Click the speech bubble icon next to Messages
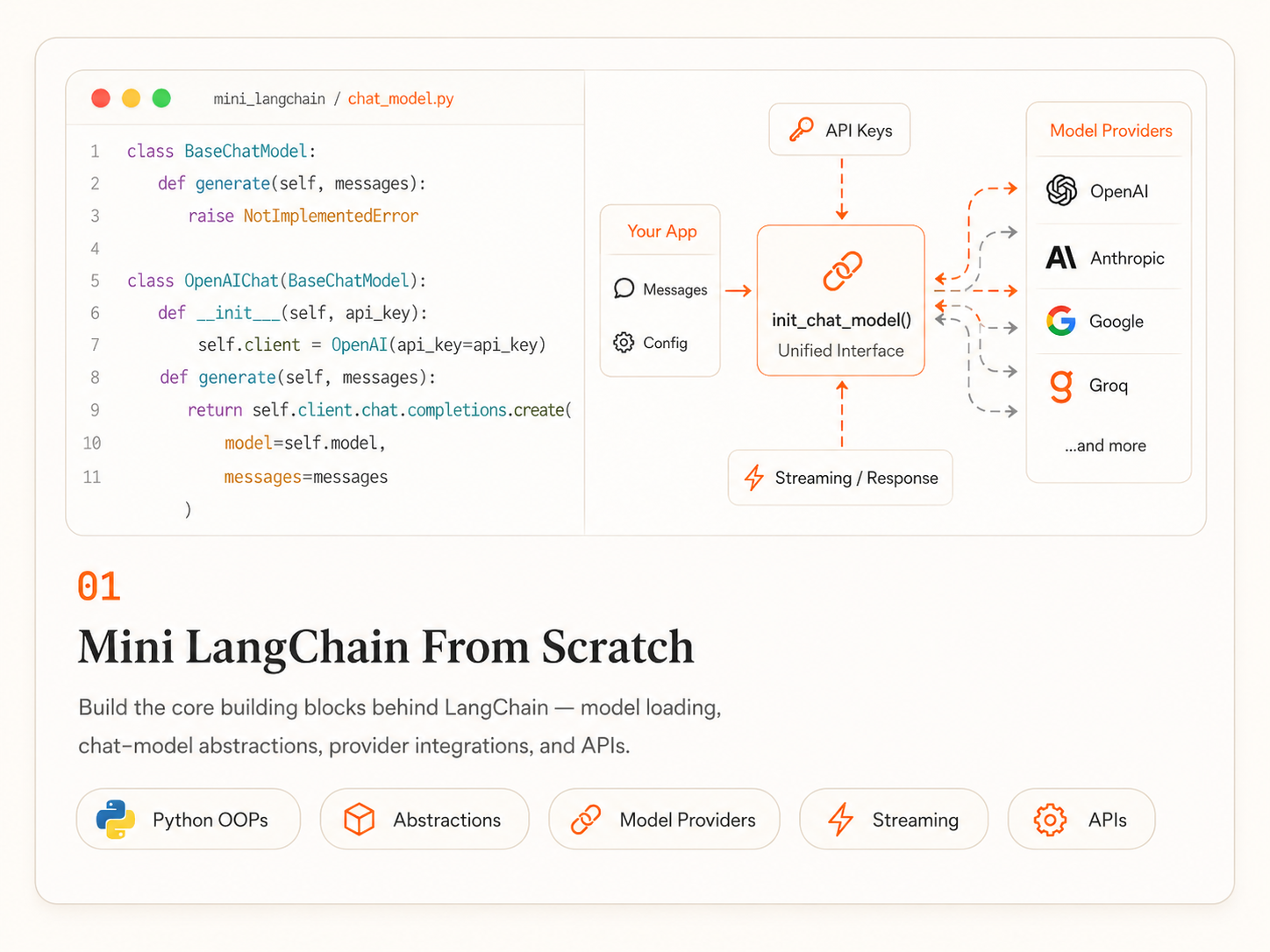1270x952 pixels. coord(624,288)
